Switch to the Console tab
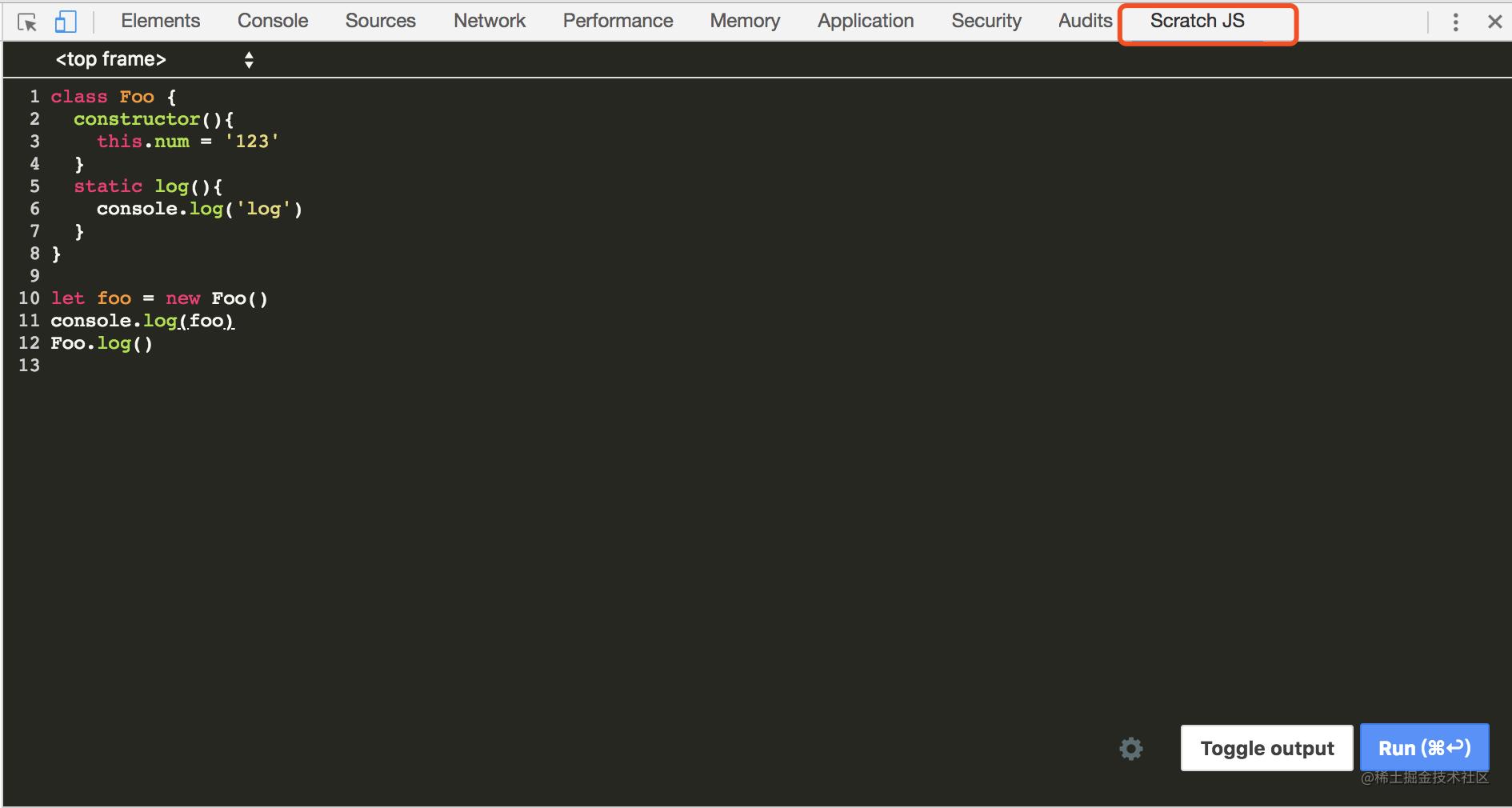The image size is (1512, 808). [x=272, y=21]
